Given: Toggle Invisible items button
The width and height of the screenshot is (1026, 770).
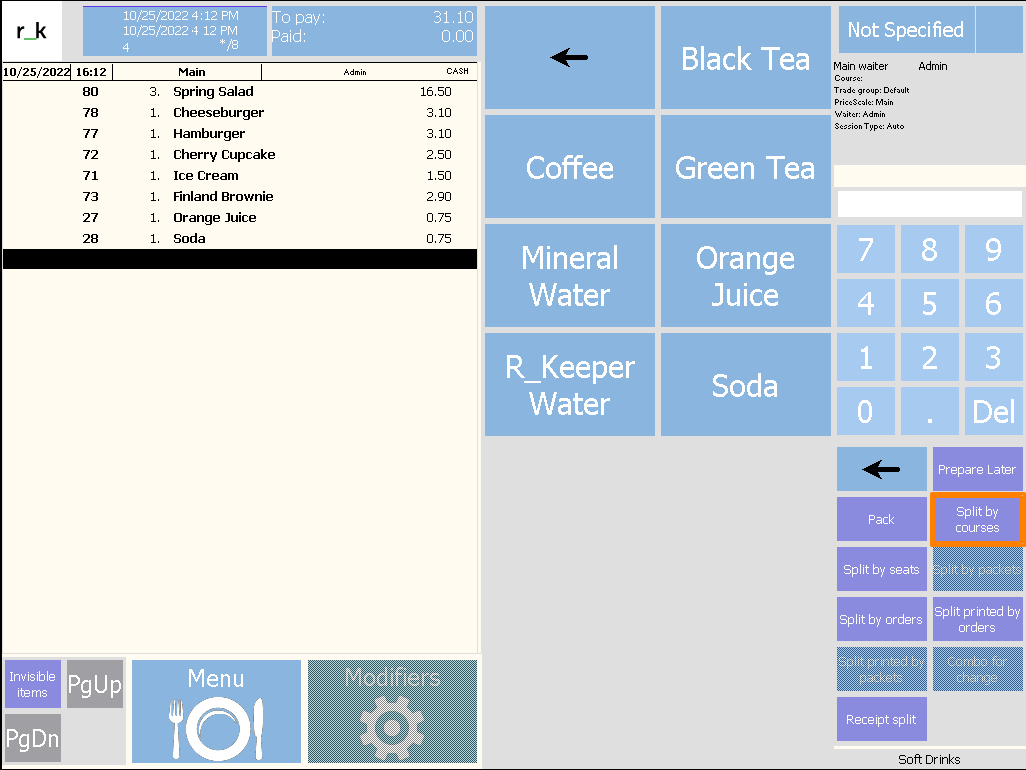Looking at the screenshot, I should [33, 684].
